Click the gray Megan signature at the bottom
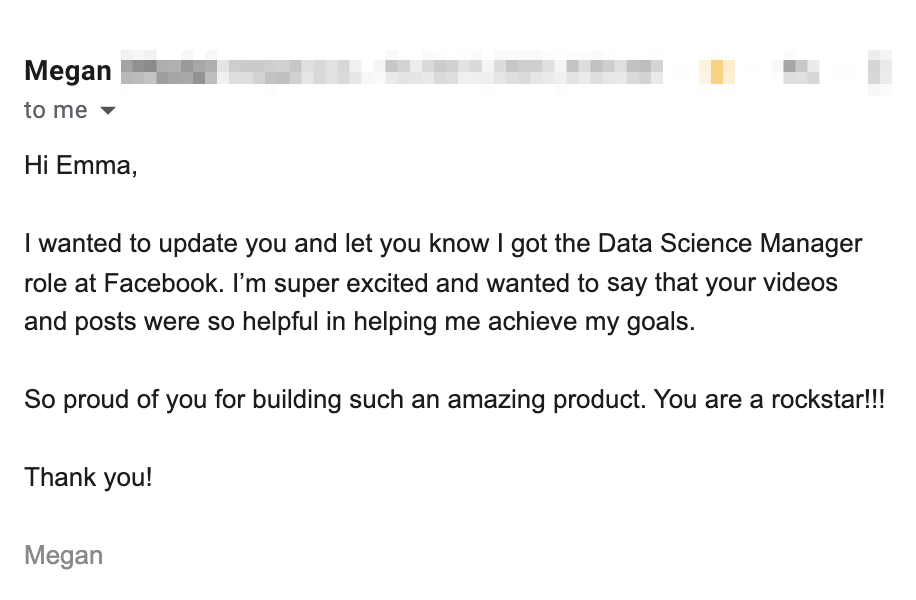Image resolution: width=916 pixels, height=600 pixels. [x=63, y=555]
